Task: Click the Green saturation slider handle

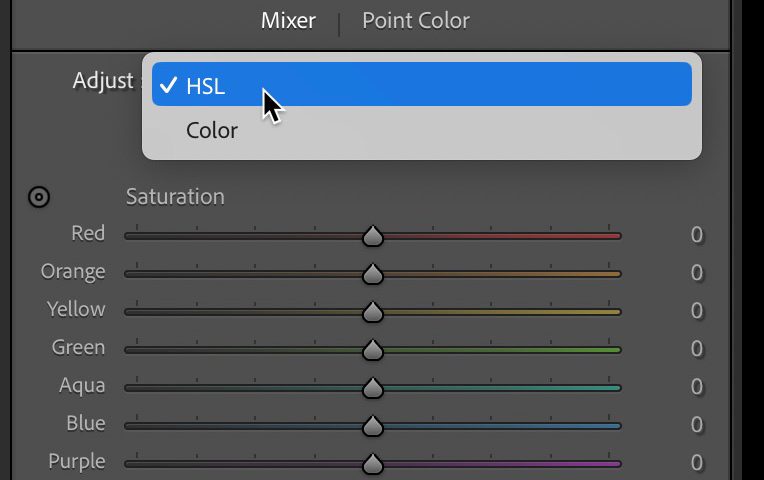Action: (372, 351)
